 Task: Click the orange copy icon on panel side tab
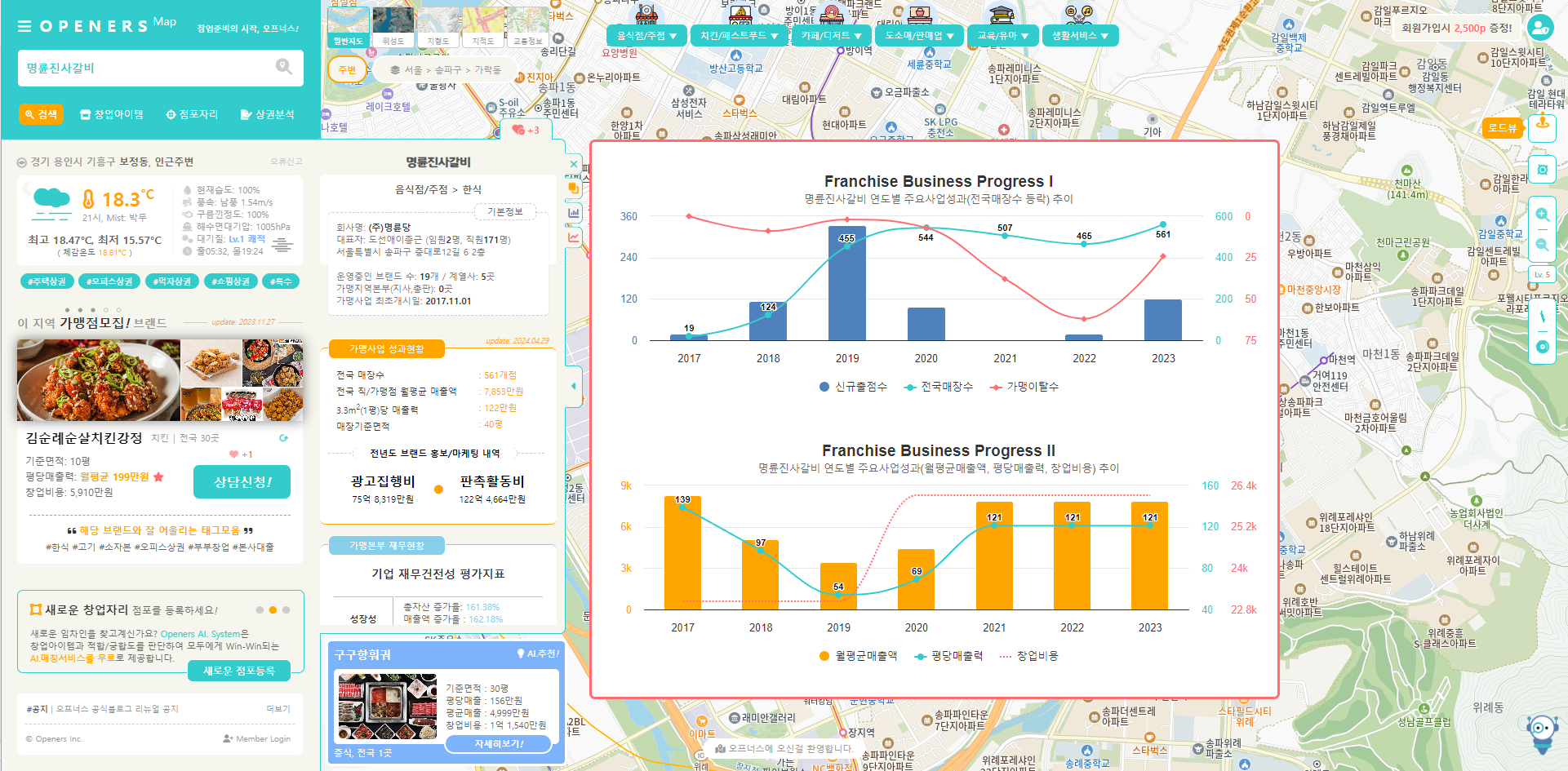coord(574,188)
